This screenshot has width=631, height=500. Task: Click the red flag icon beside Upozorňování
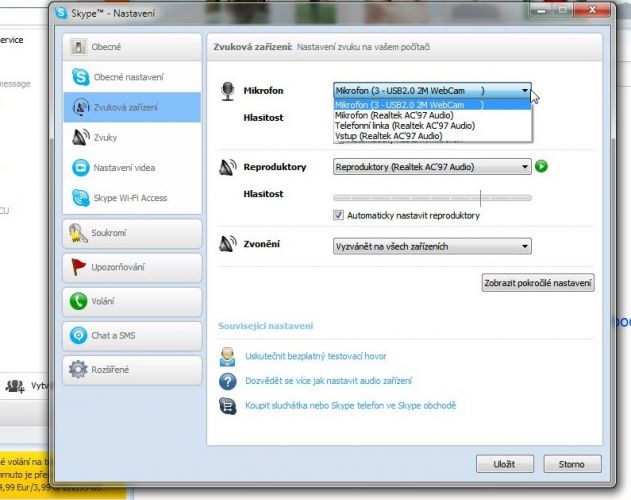[x=78, y=267]
